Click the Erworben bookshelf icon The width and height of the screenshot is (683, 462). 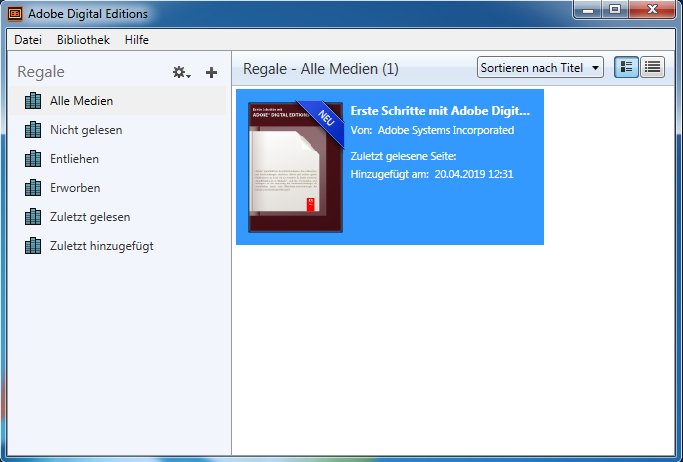pyautogui.click(x=33, y=188)
